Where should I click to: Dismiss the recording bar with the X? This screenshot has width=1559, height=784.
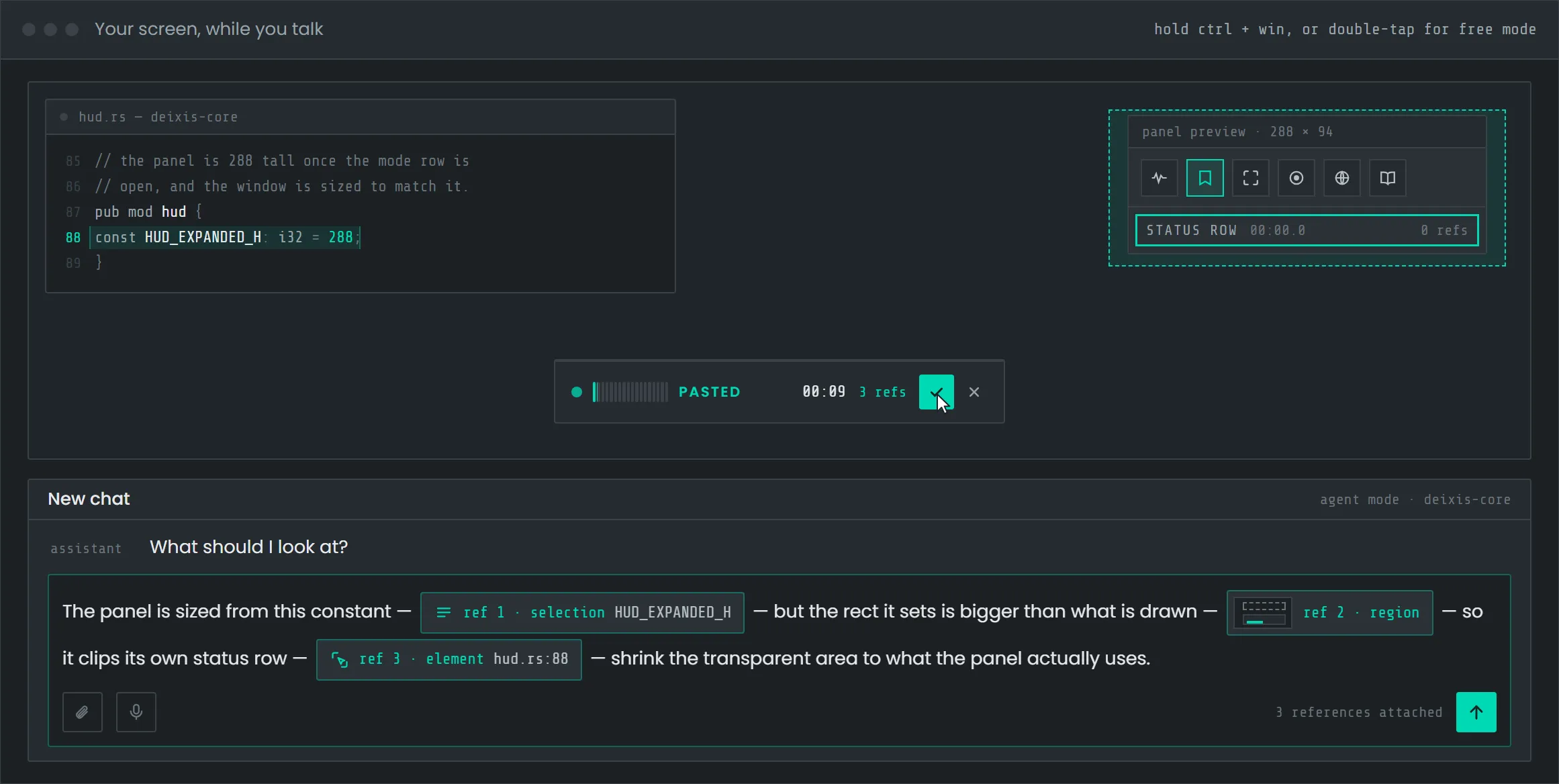click(974, 392)
